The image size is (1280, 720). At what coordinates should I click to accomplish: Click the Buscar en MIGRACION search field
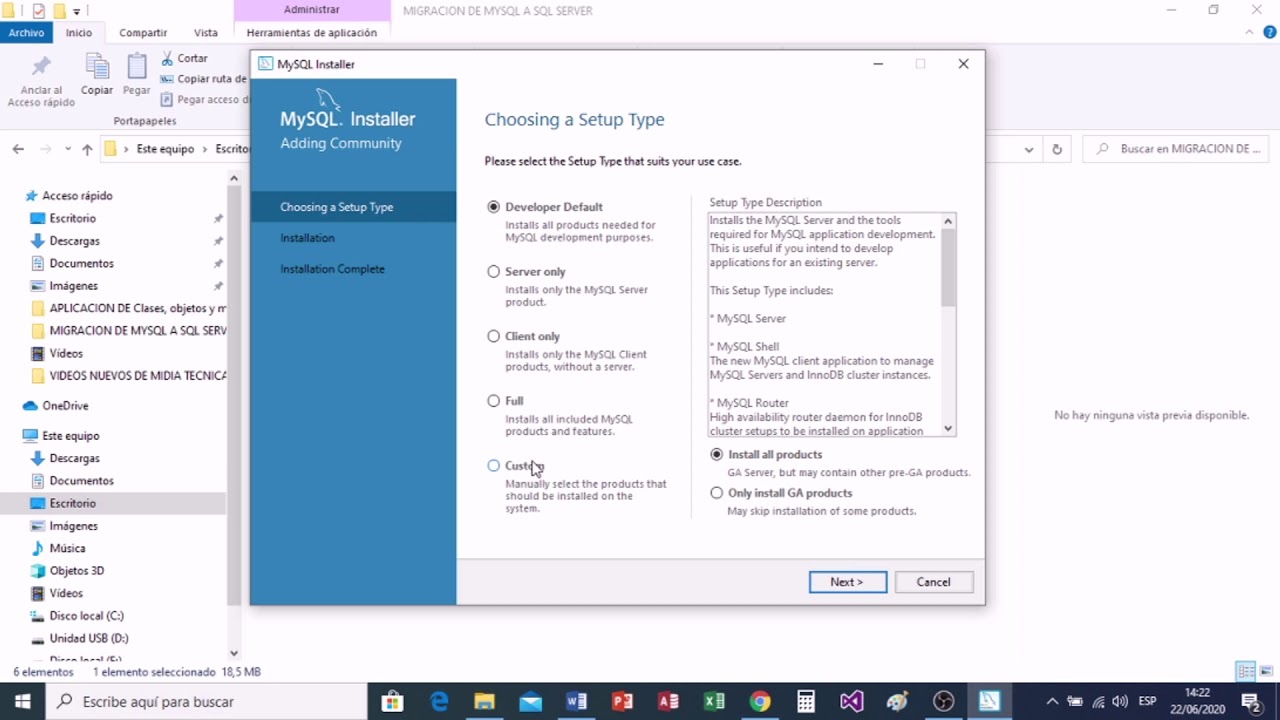click(1177, 149)
